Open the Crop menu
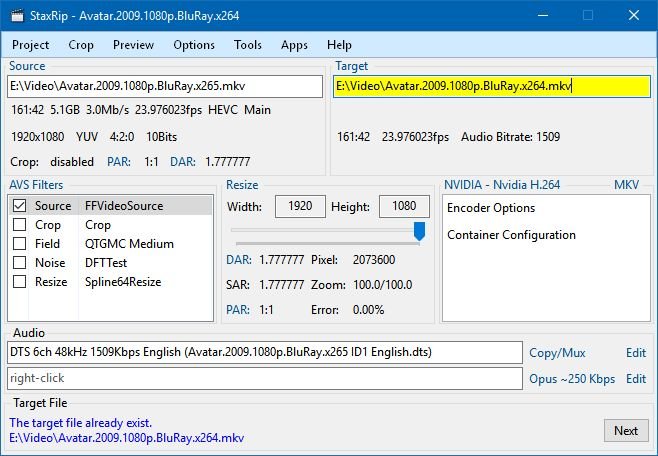 tap(81, 45)
